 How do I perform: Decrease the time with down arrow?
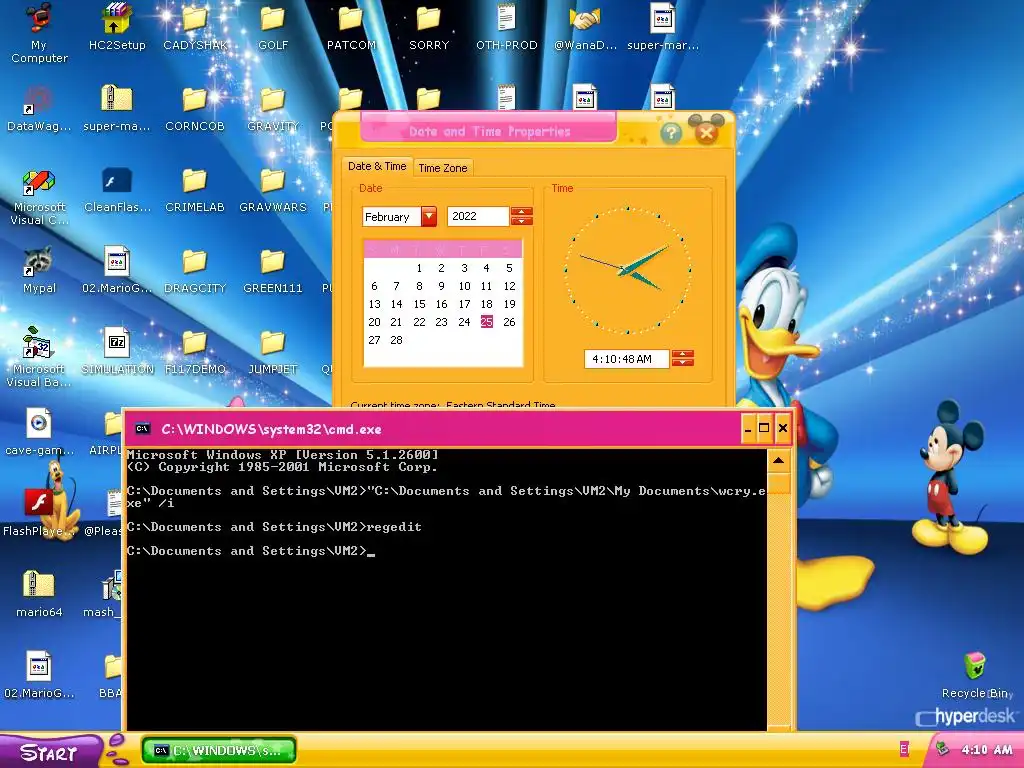click(682, 362)
